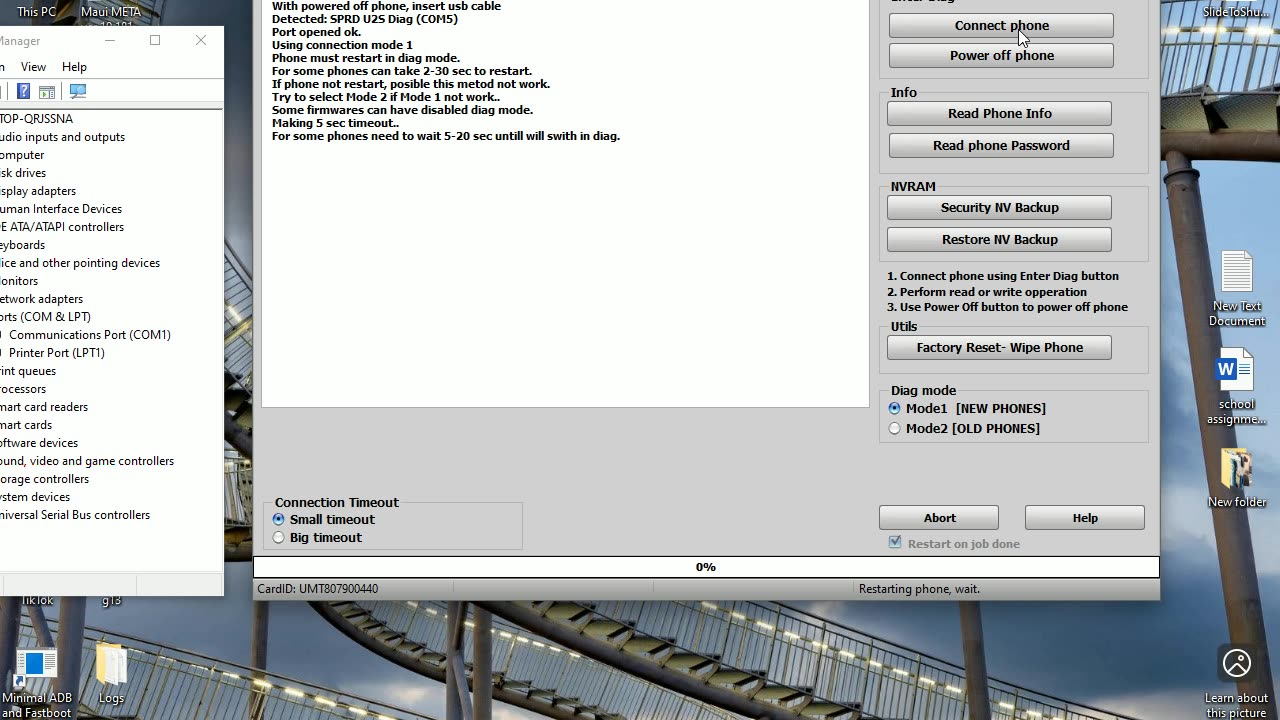Select Communications Port (COM1) in device tree
The image size is (1280, 720).
pos(90,335)
